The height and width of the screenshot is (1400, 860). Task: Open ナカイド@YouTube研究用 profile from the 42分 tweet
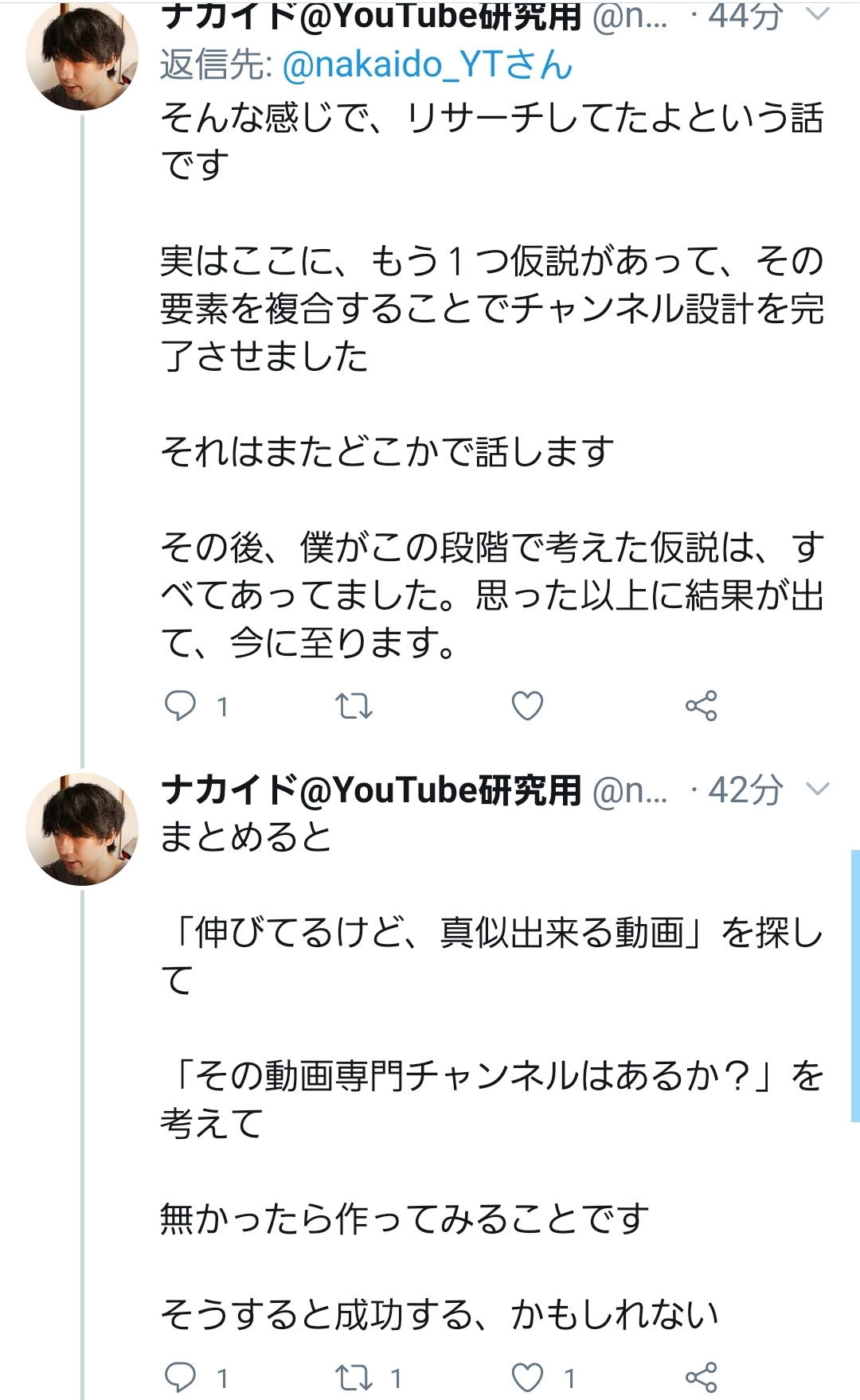(x=371, y=790)
